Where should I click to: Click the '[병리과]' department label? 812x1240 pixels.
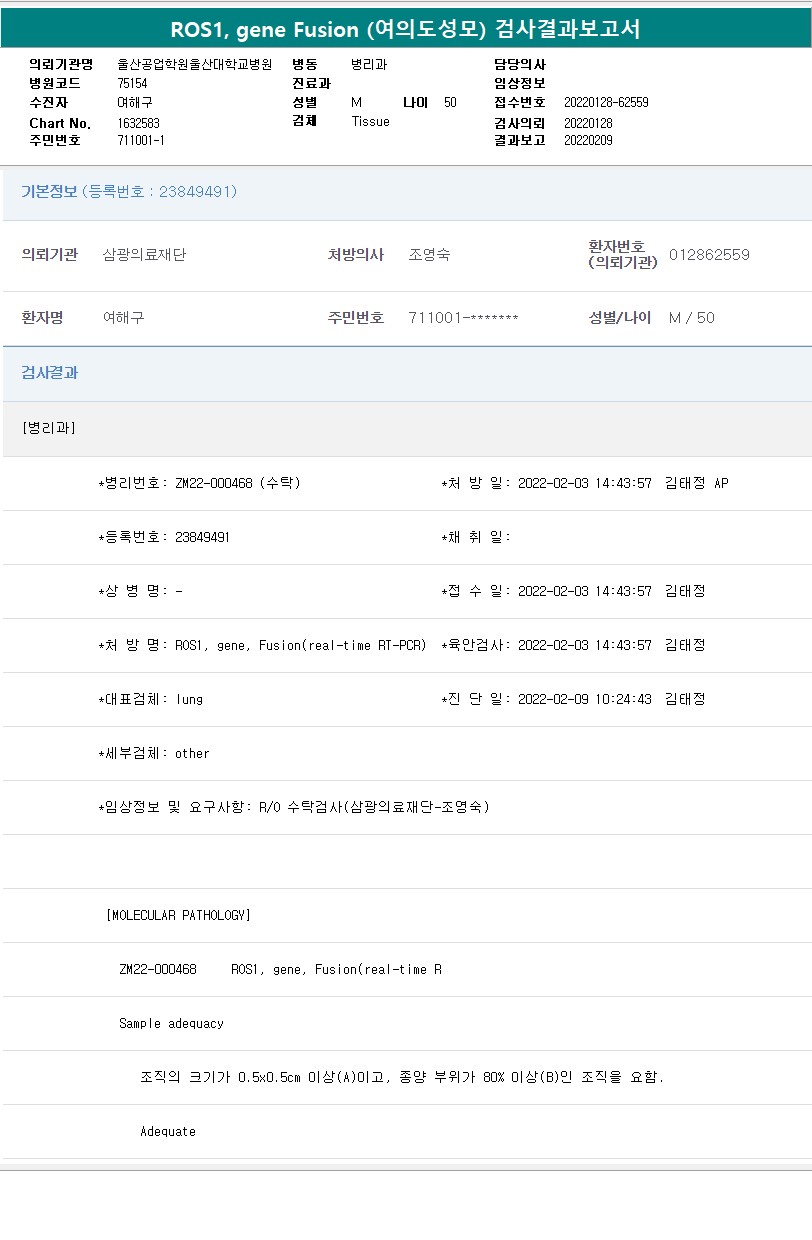click(x=49, y=428)
